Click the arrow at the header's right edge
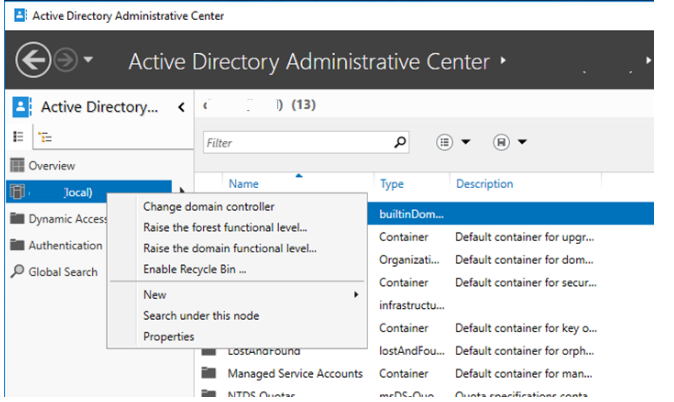674x402 pixels. point(648,61)
